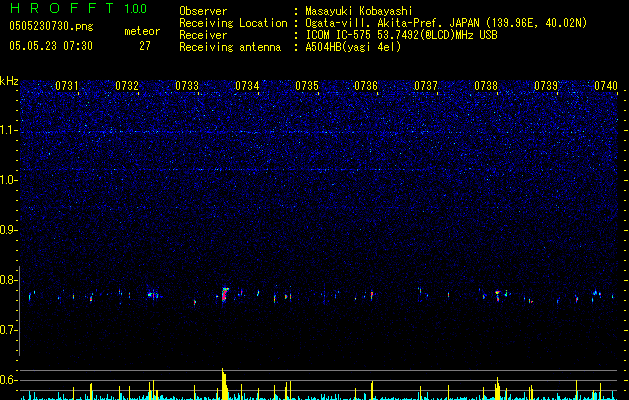Viewport: 629px width, 400px height.
Task: Click the 0735 time marker
Action: 307,86
